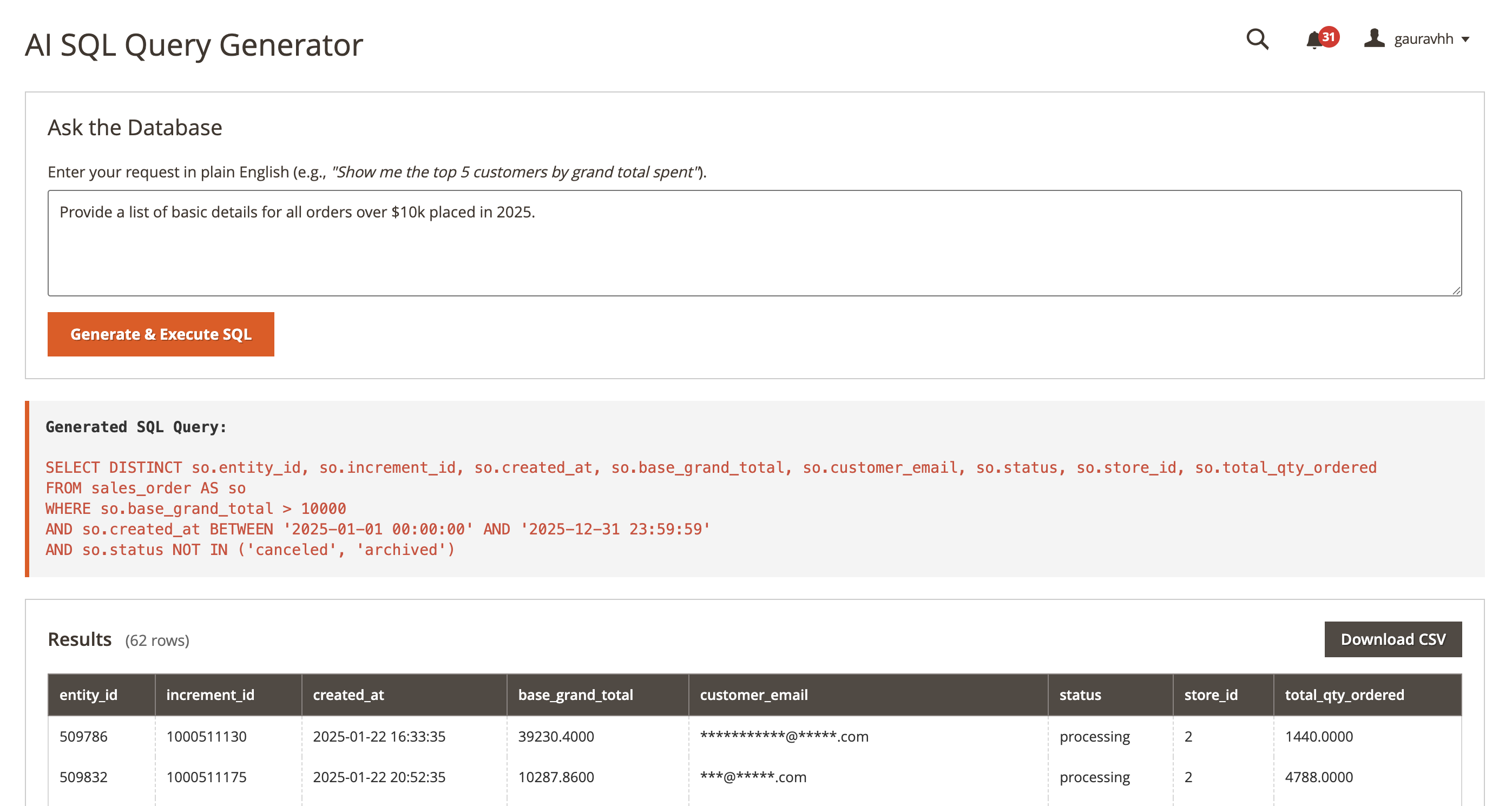Click Generate & Execute SQL button
1512x806 pixels.
coord(161,334)
